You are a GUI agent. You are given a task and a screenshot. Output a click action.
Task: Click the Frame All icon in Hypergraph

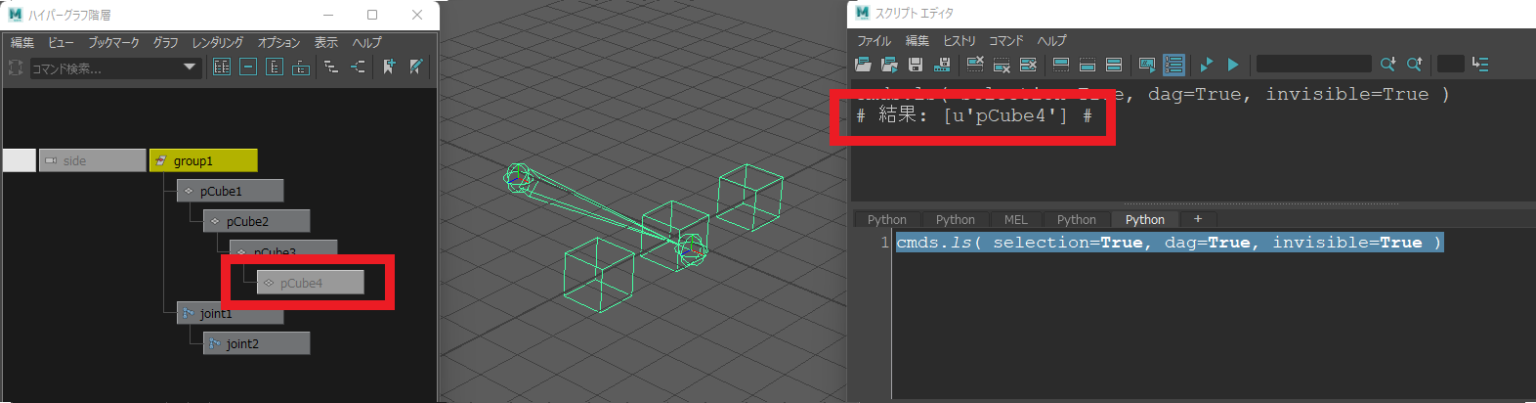point(221,68)
